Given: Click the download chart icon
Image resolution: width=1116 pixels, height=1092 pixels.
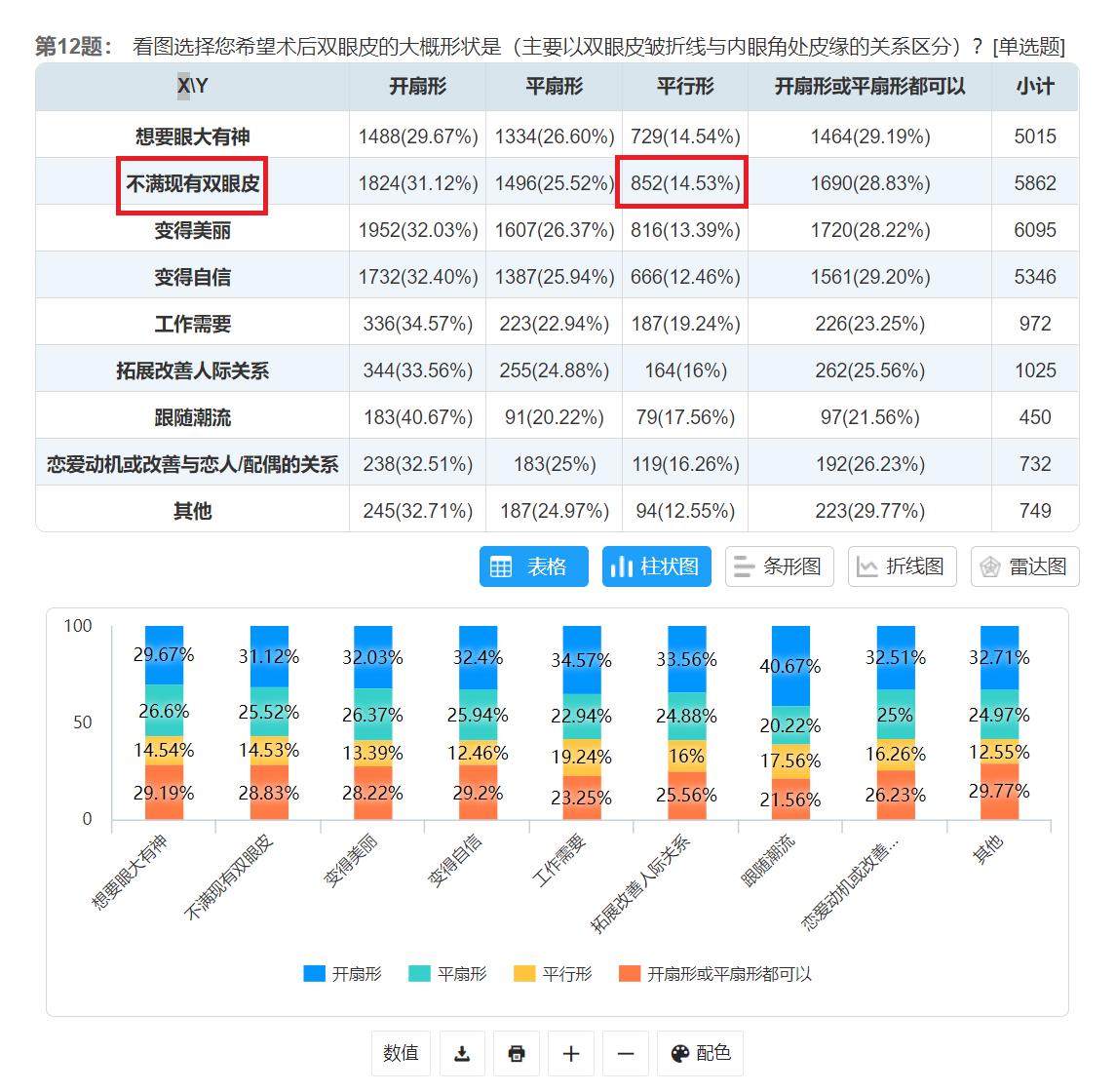Looking at the screenshot, I should click(x=462, y=1054).
